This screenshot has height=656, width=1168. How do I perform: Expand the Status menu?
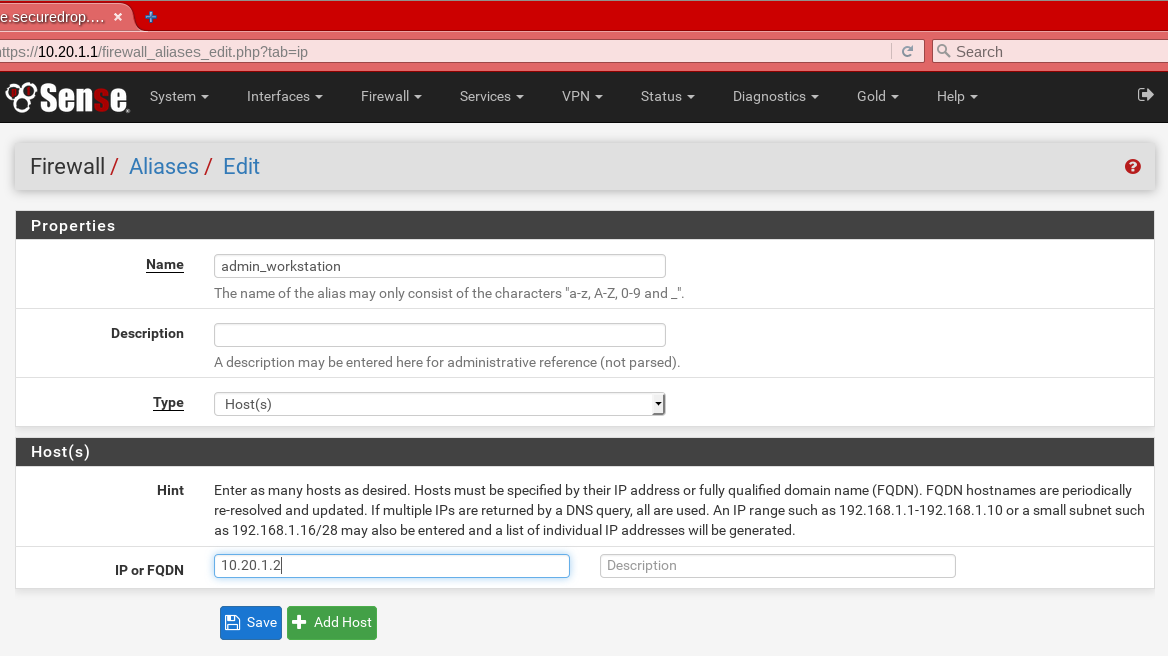pyautogui.click(x=667, y=96)
